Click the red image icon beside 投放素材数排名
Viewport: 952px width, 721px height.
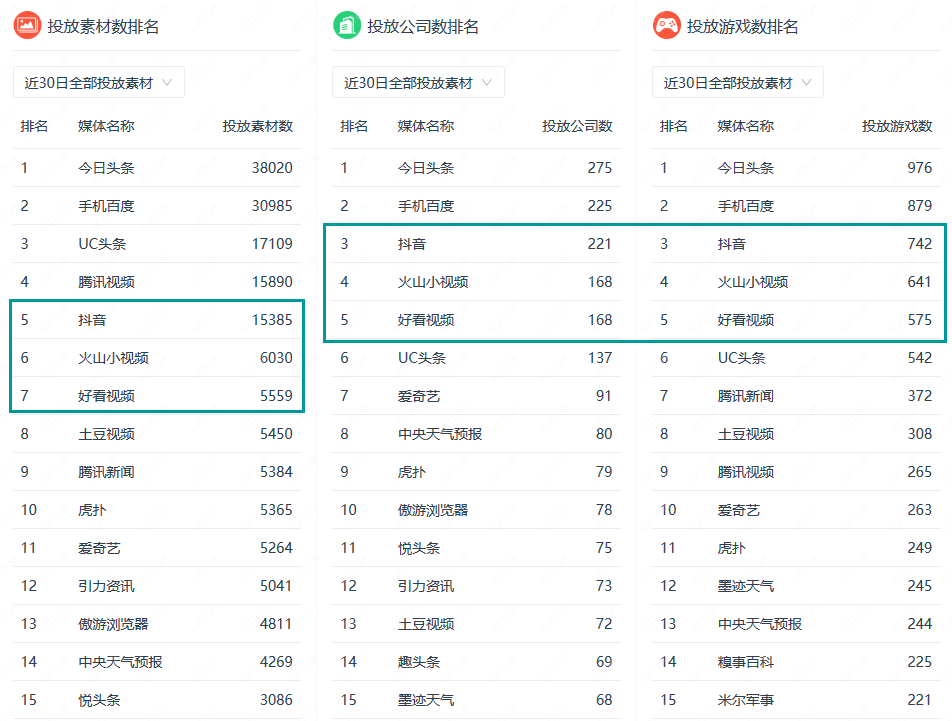click(x=27, y=25)
